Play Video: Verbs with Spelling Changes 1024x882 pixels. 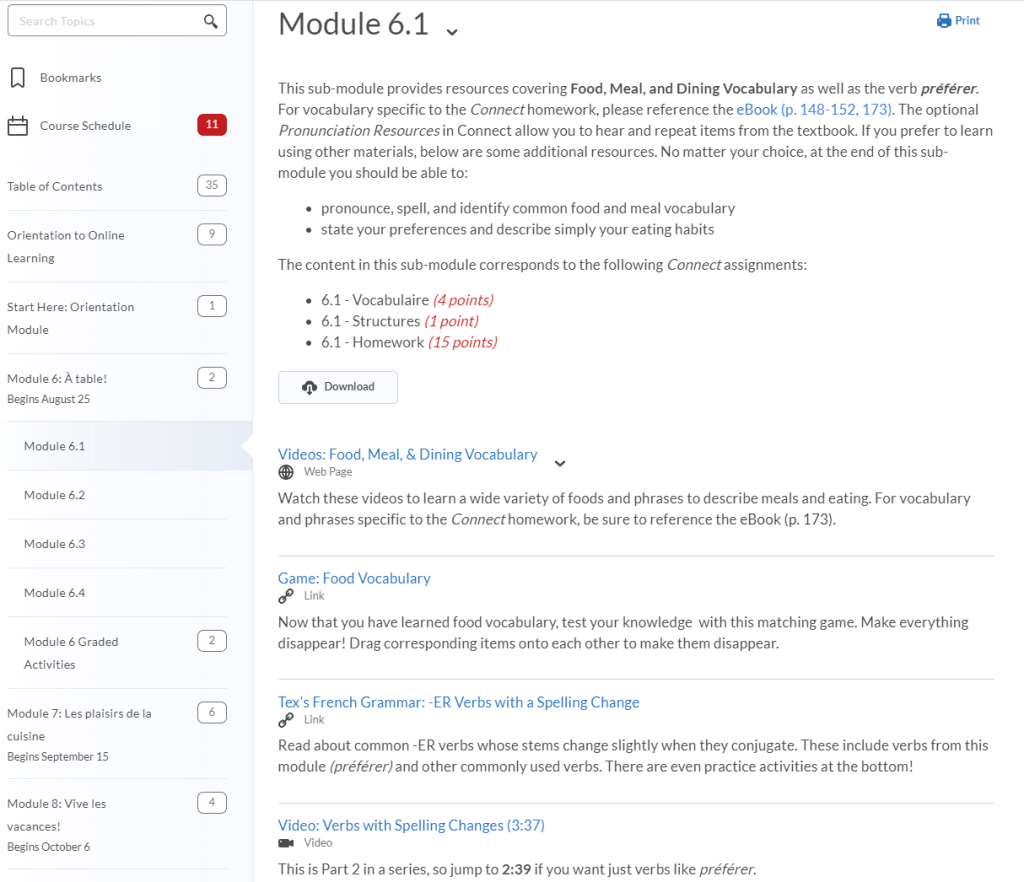click(411, 825)
